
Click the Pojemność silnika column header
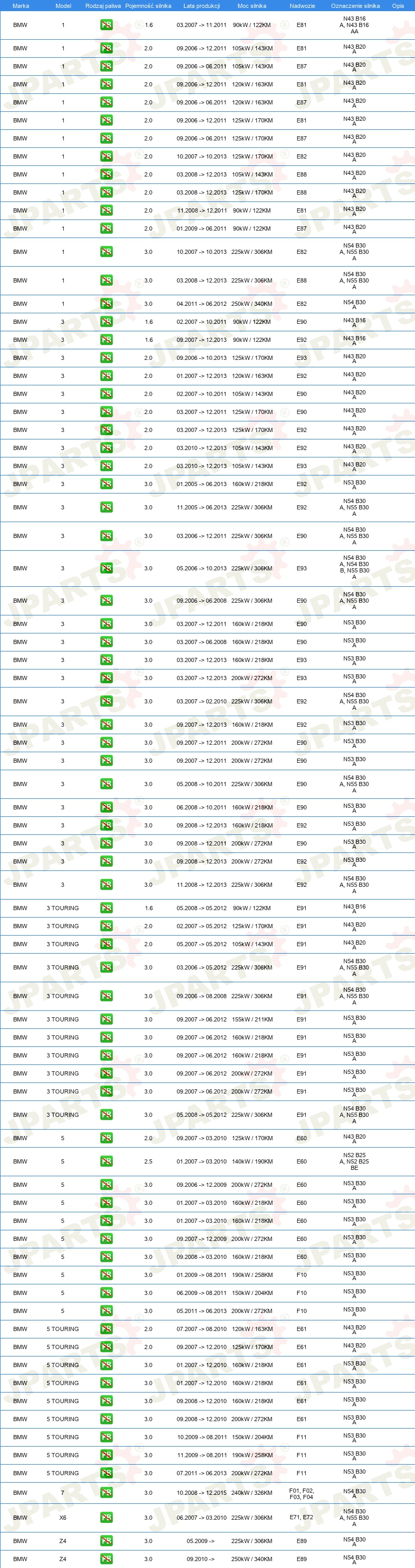(148, 5)
